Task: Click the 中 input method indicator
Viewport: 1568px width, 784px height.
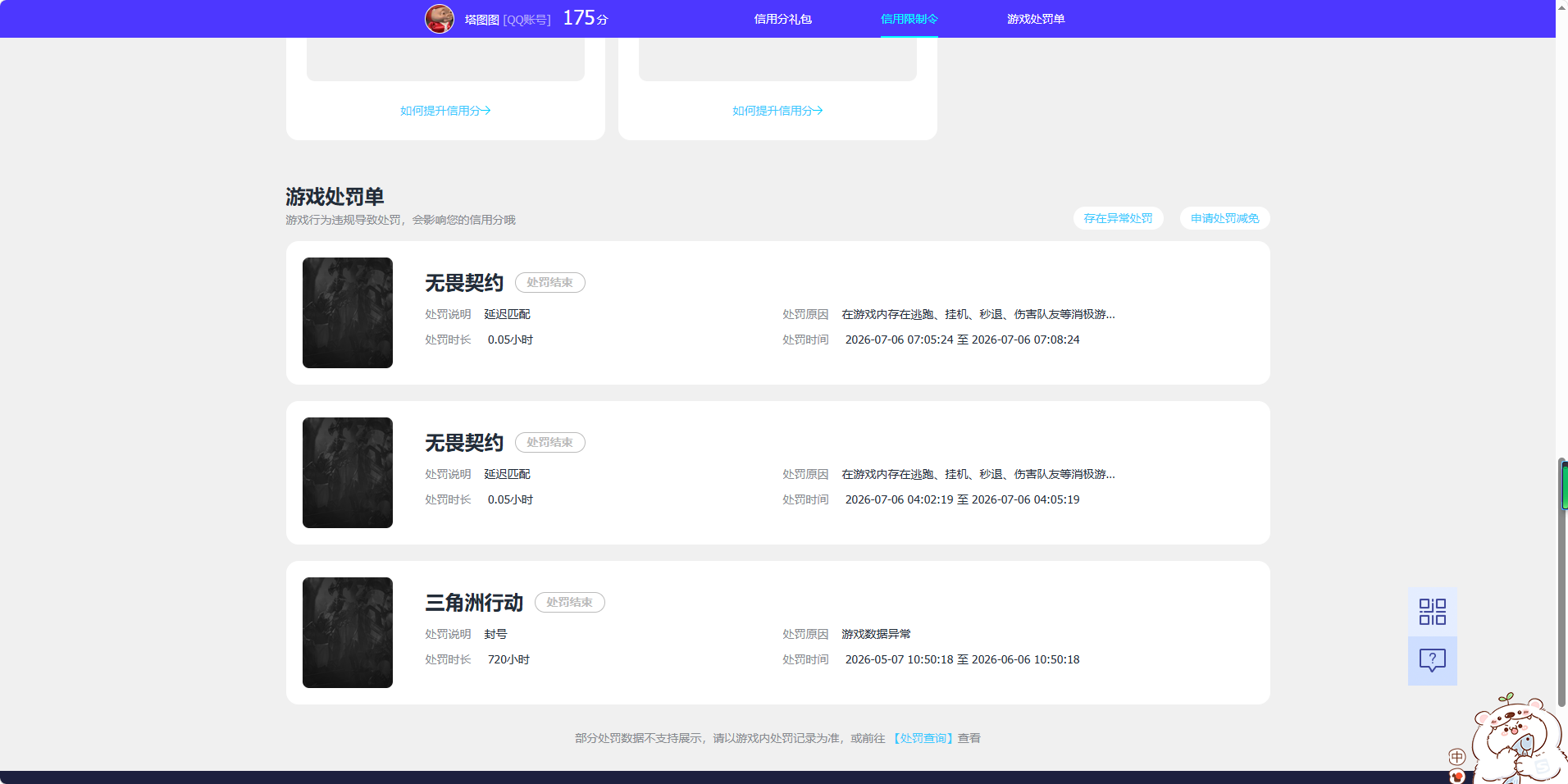Action: coord(1456,757)
